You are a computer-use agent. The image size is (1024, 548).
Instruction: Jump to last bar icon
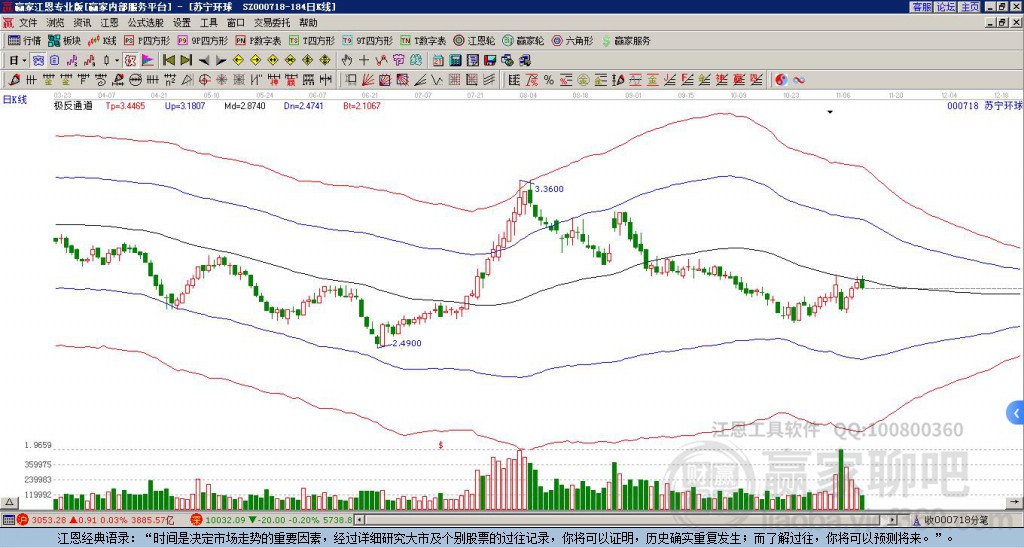tap(185, 61)
